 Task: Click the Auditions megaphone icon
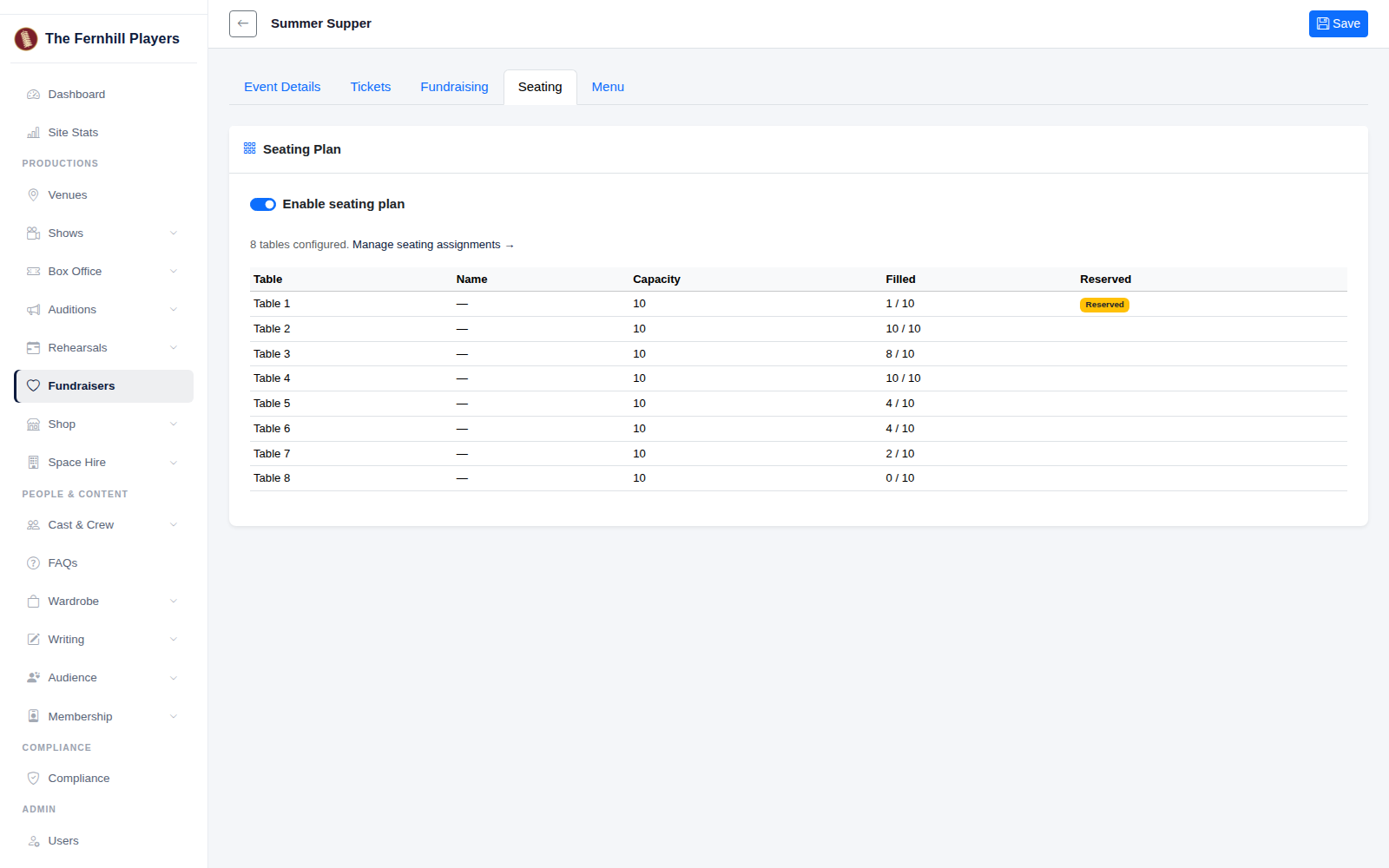click(x=33, y=310)
